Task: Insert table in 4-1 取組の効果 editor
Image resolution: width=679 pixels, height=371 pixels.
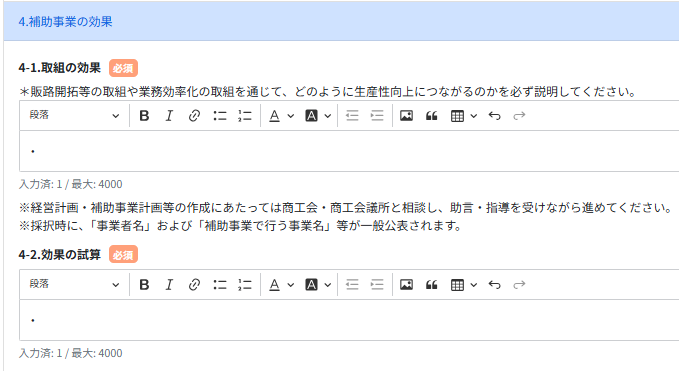Action: pos(457,116)
